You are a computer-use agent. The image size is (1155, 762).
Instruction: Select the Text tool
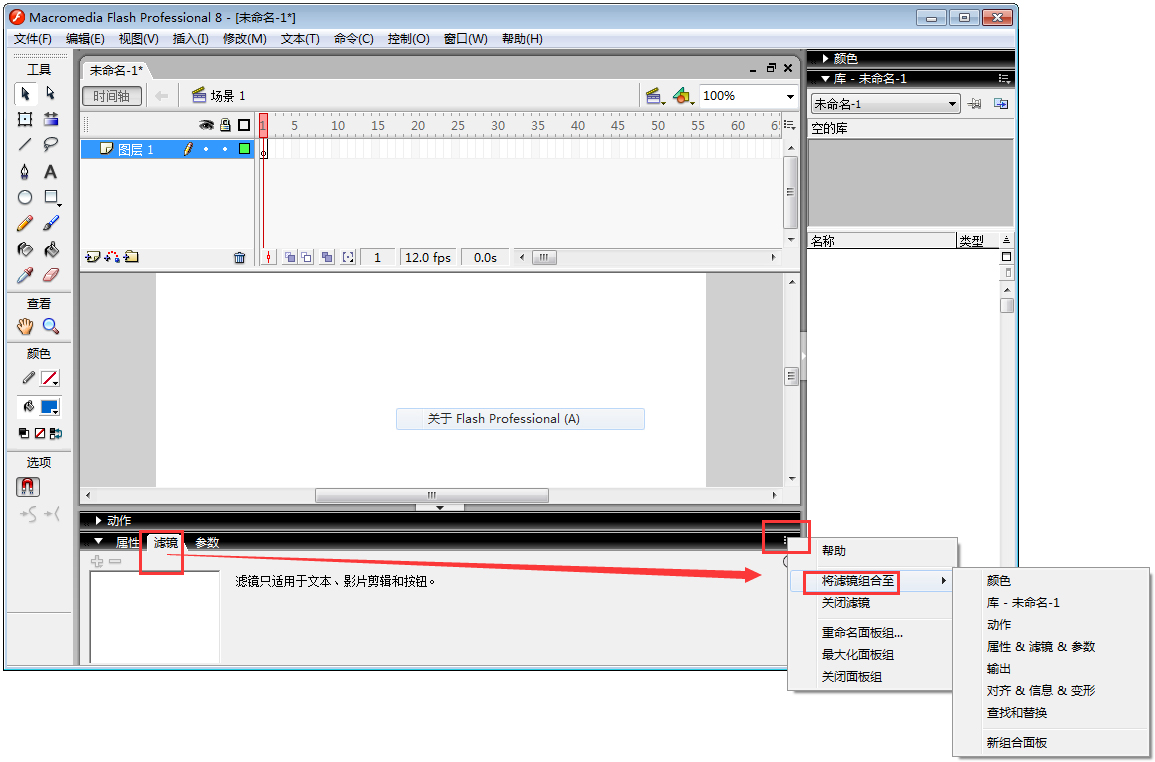coord(50,172)
